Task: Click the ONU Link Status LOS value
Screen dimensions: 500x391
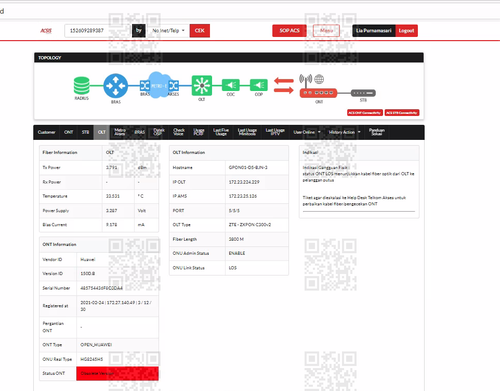Action: (x=233, y=268)
